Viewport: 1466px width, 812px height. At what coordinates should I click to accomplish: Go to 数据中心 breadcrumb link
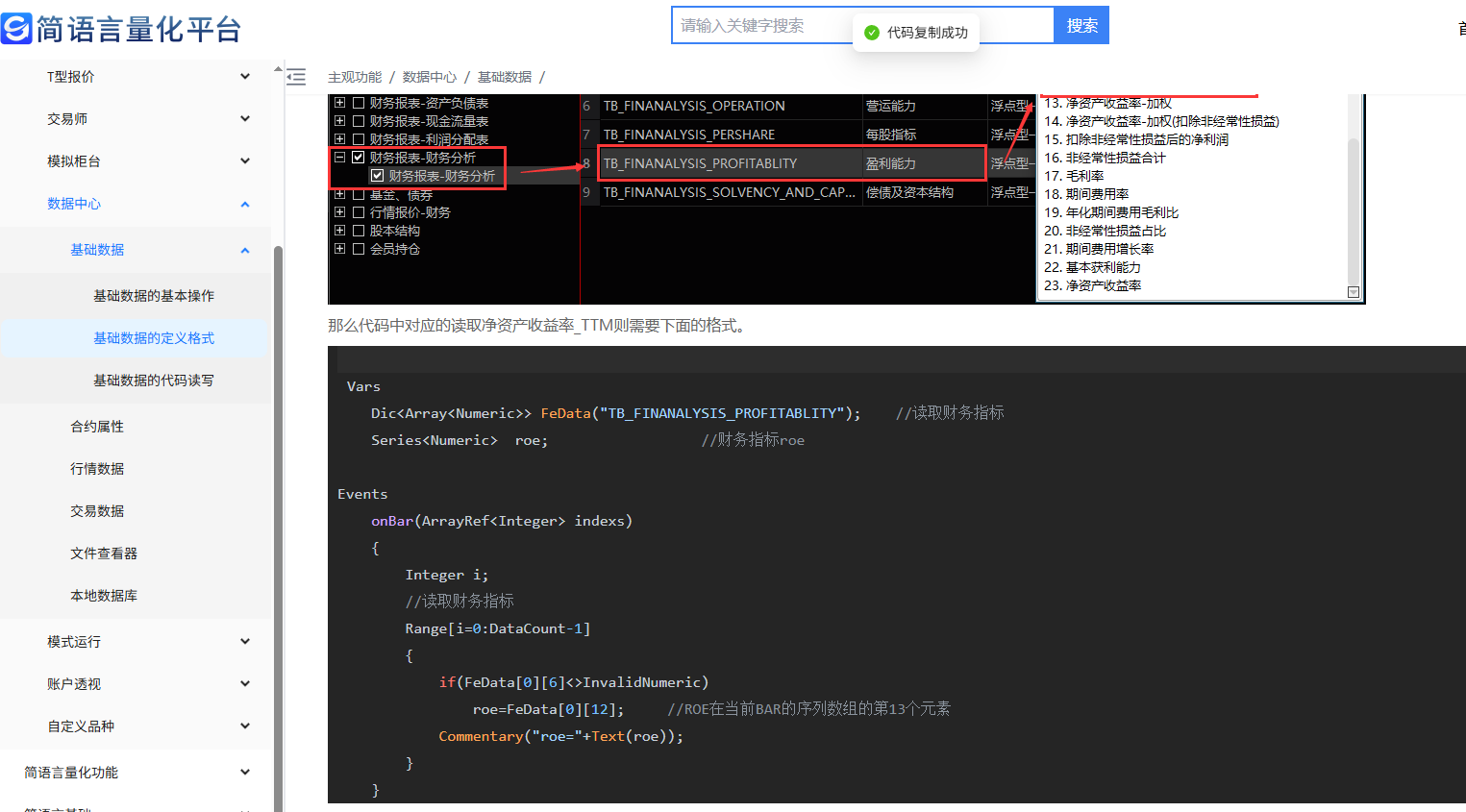pyautogui.click(x=429, y=77)
